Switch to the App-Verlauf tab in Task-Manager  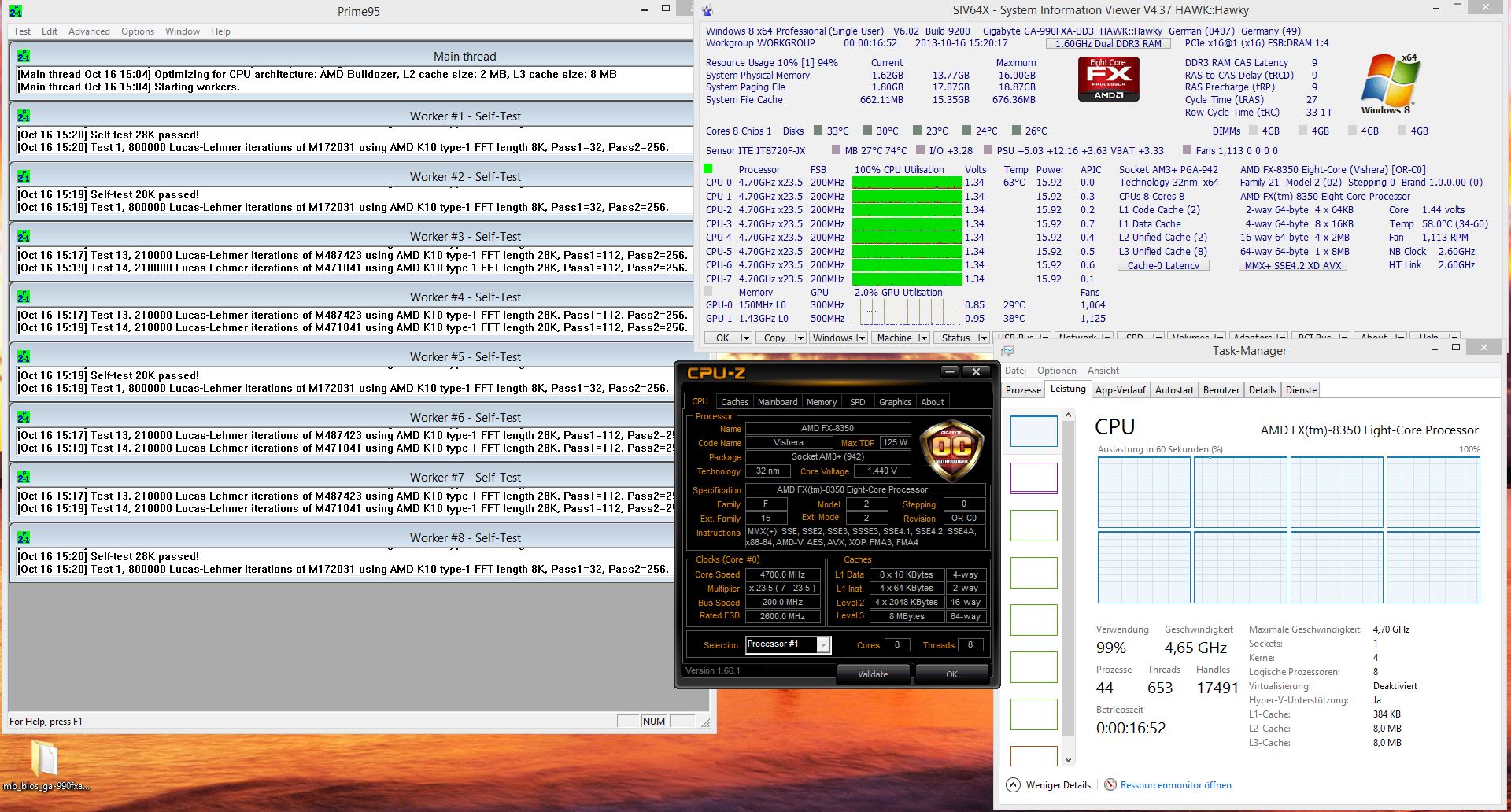pos(1121,390)
